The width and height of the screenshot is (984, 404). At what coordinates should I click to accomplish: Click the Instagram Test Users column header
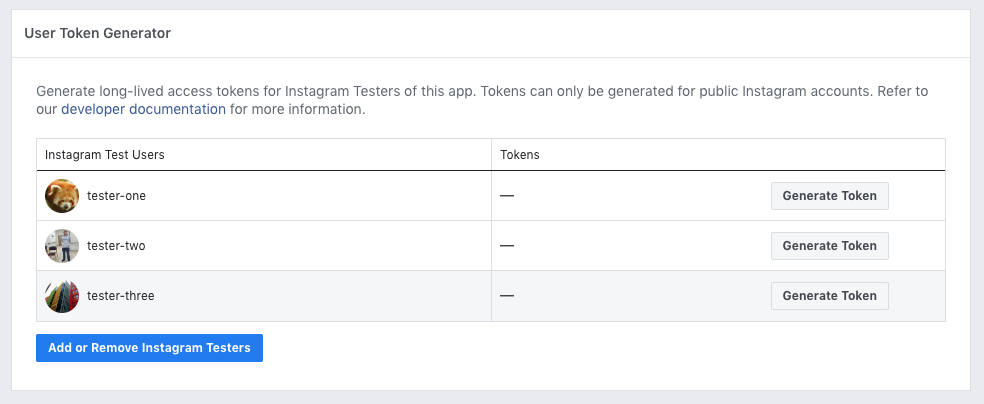105,155
